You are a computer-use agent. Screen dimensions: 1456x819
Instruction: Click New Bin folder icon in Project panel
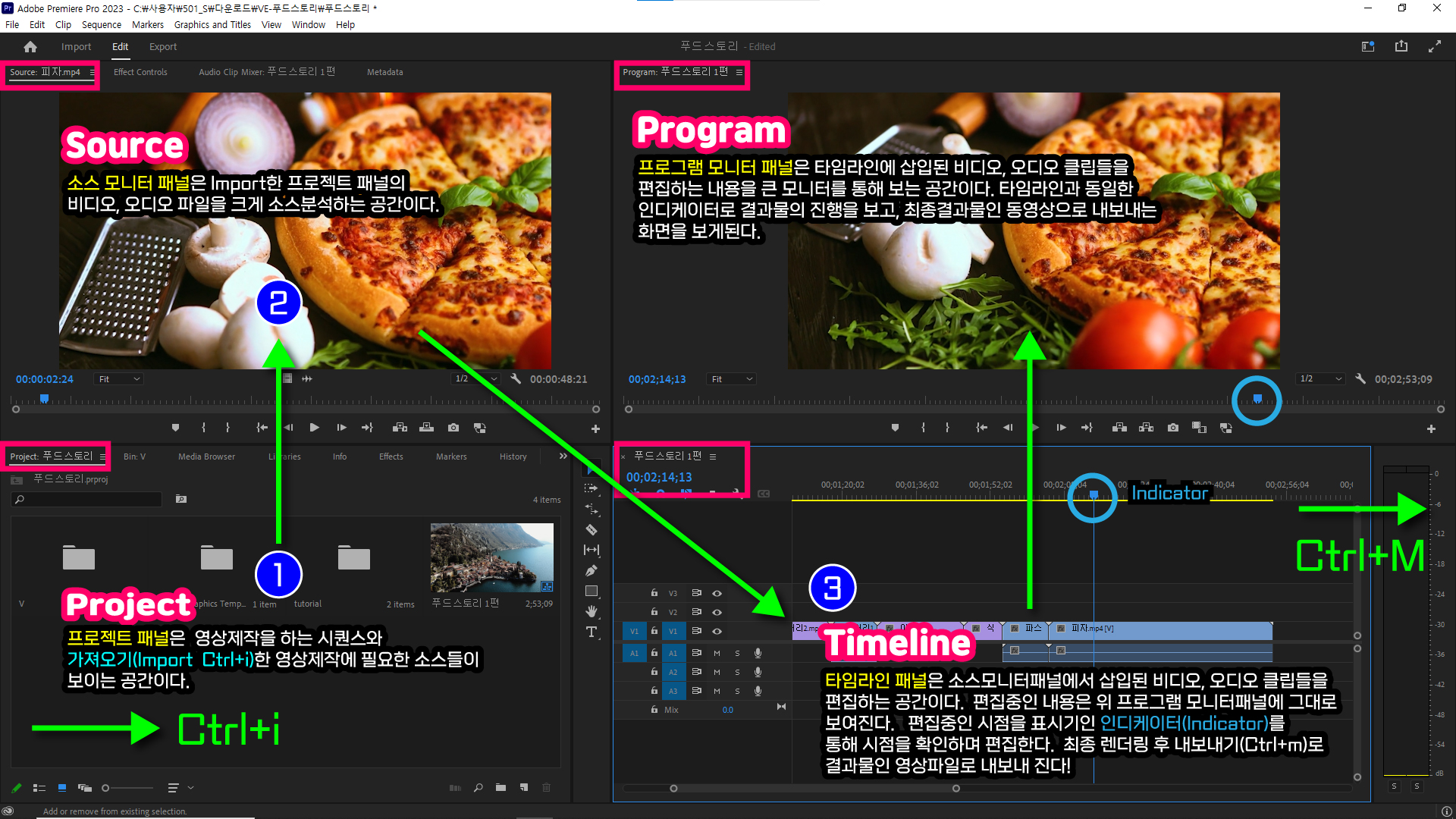500,788
